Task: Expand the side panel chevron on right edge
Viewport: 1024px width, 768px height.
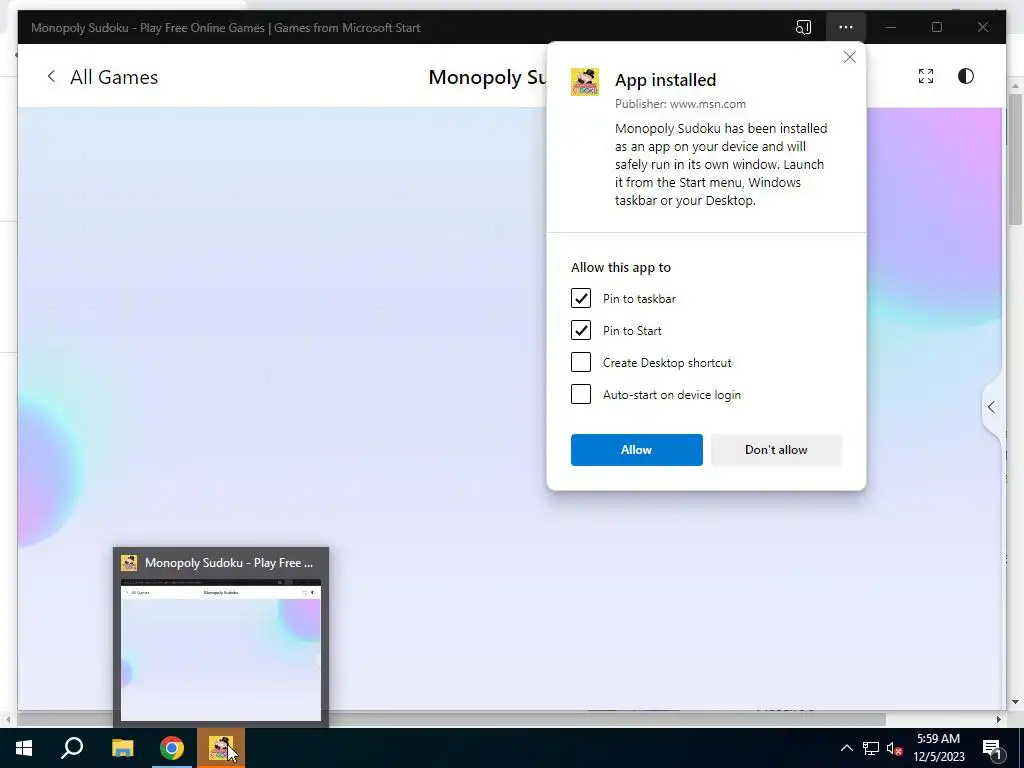Action: click(x=991, y=408)
